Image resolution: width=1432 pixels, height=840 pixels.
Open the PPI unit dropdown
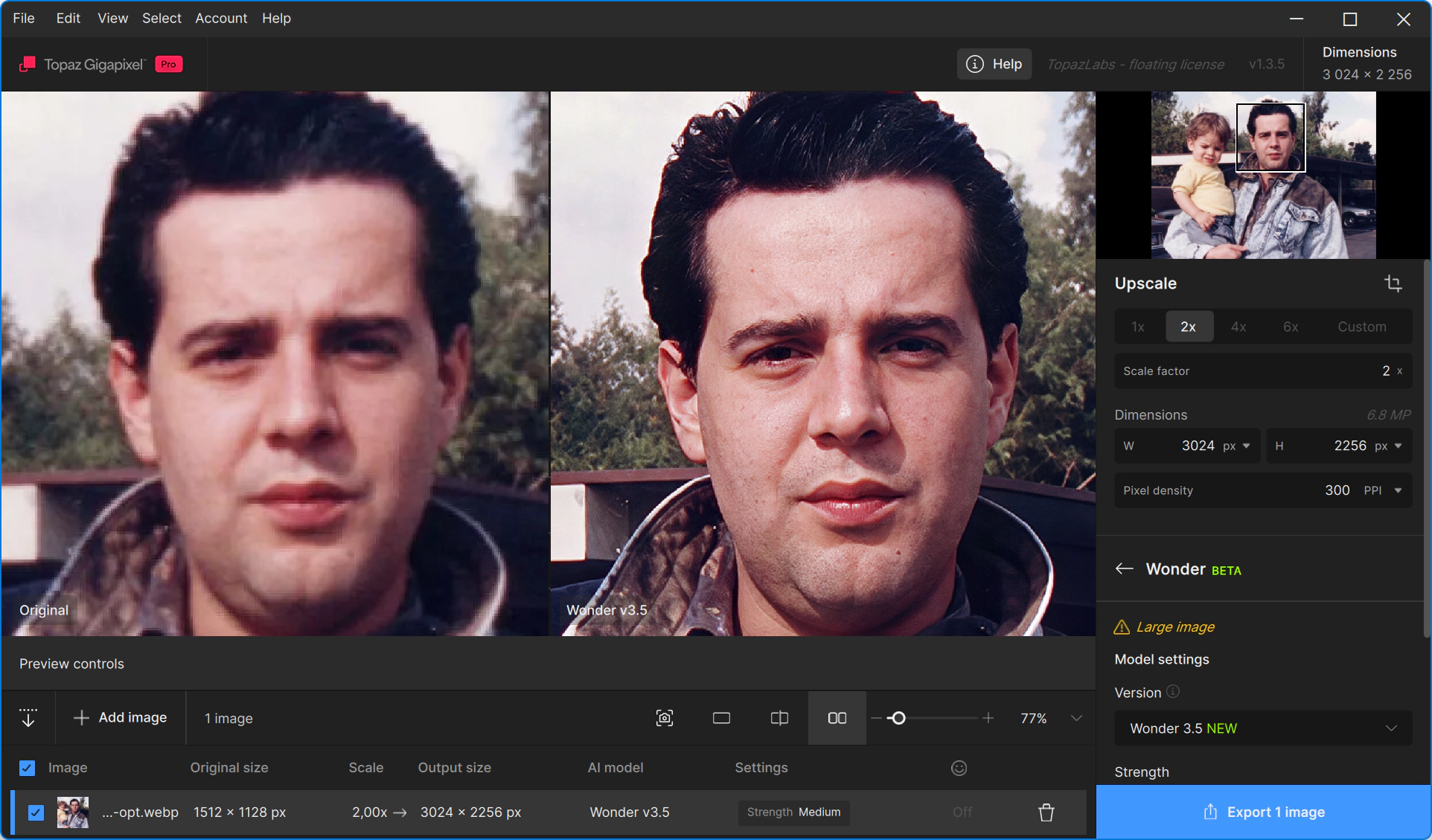(1383, 490)
